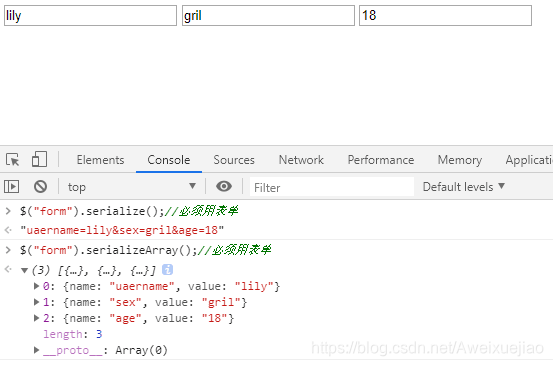Create live expression with the eye icon

click(x=224, y=186)
